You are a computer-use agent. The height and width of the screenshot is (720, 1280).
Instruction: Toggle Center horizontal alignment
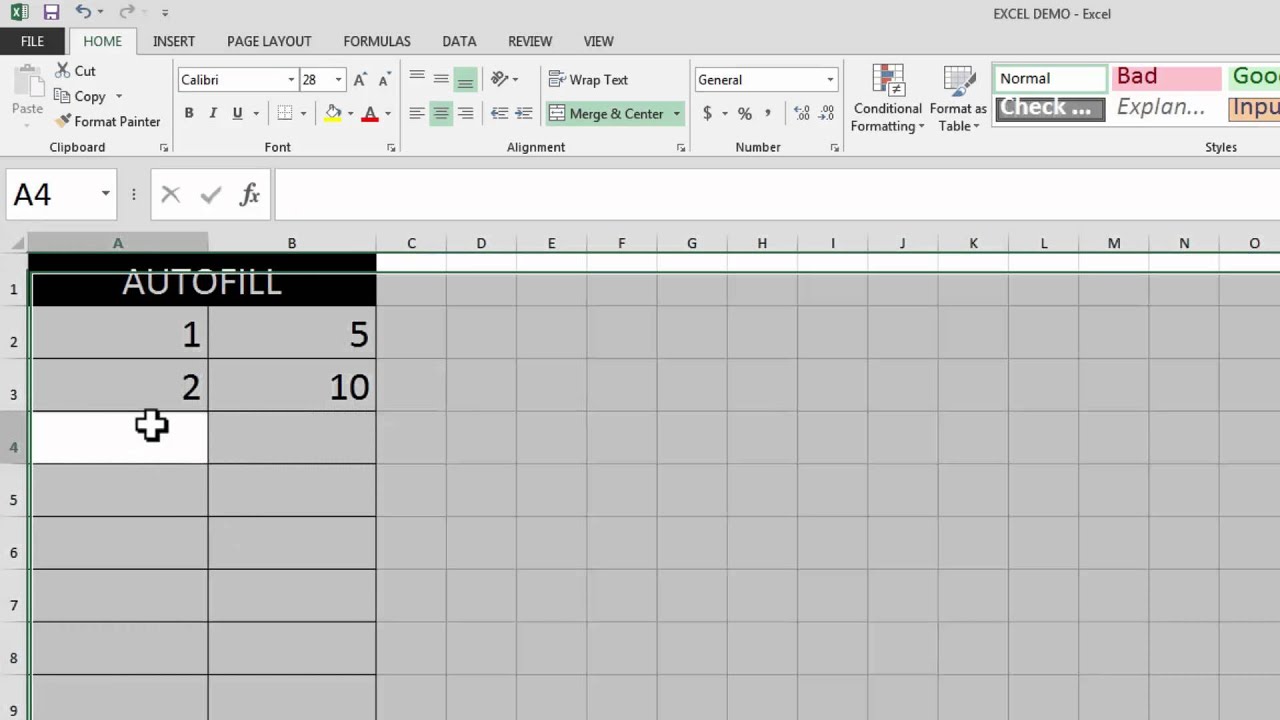[441, 113]
